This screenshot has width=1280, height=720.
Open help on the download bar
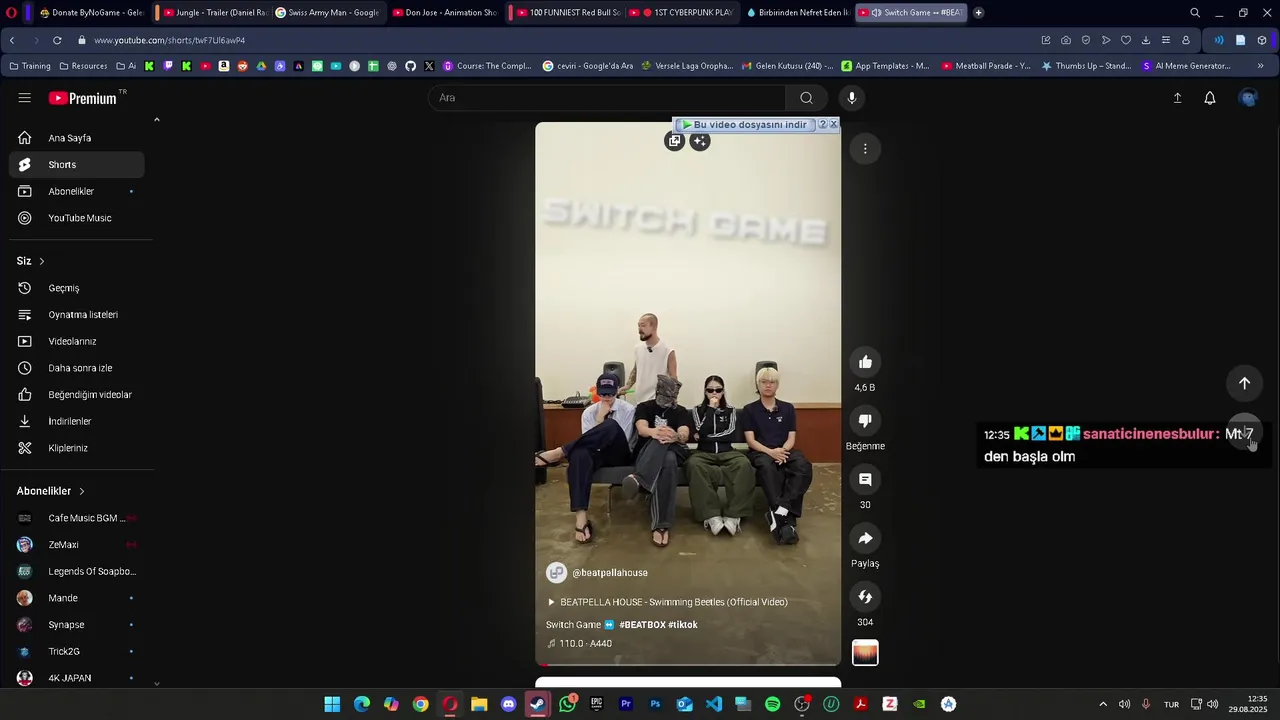coord(823,125)
